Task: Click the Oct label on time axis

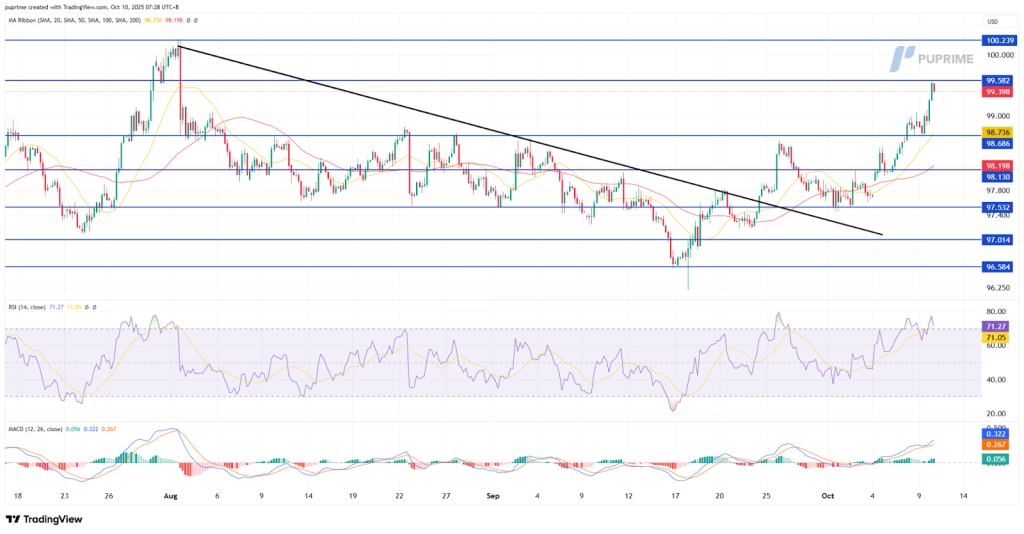Action: pos(827,494)
